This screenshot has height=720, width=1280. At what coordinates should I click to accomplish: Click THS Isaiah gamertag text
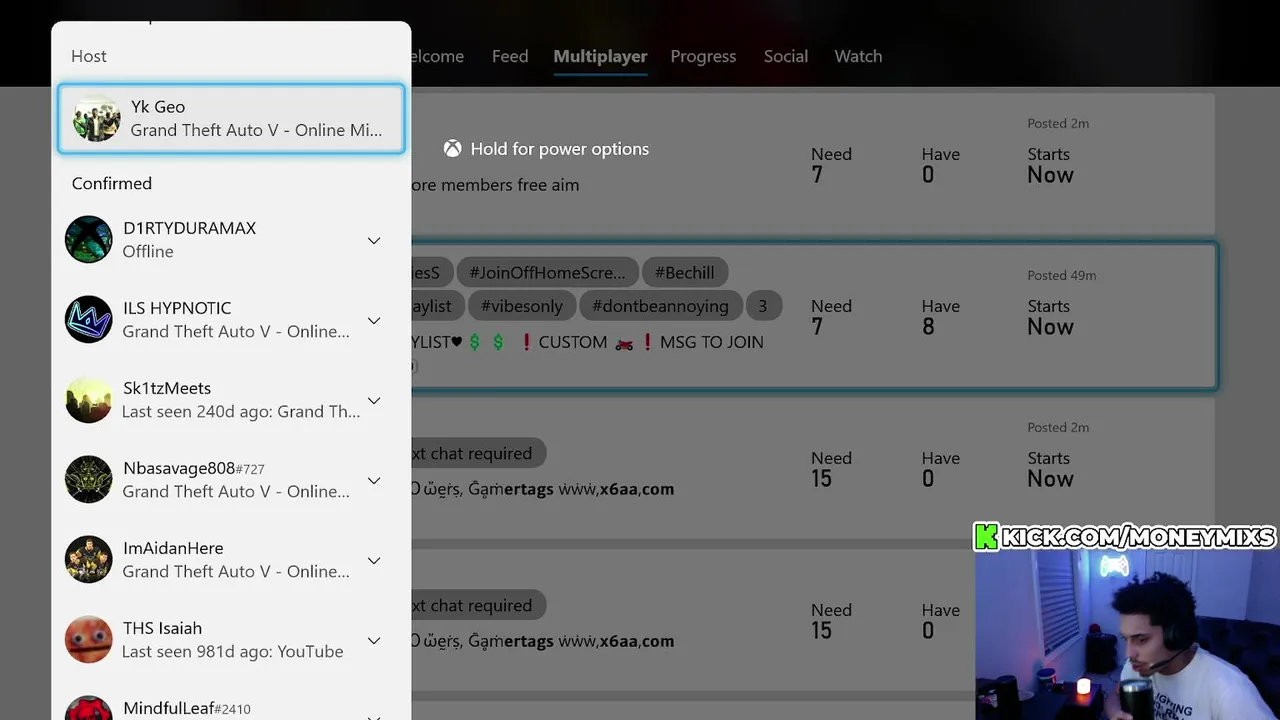pyautogui.click(x=162, y=628)
